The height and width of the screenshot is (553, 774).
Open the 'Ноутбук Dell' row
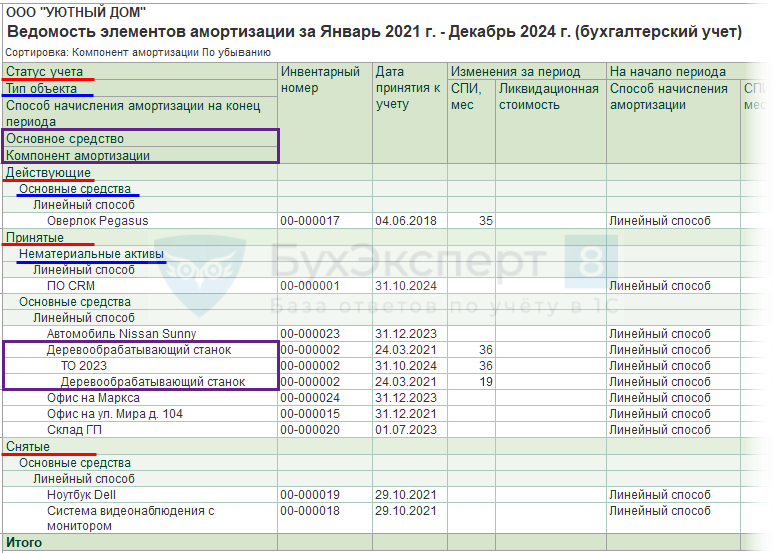[x=140, y=495]
